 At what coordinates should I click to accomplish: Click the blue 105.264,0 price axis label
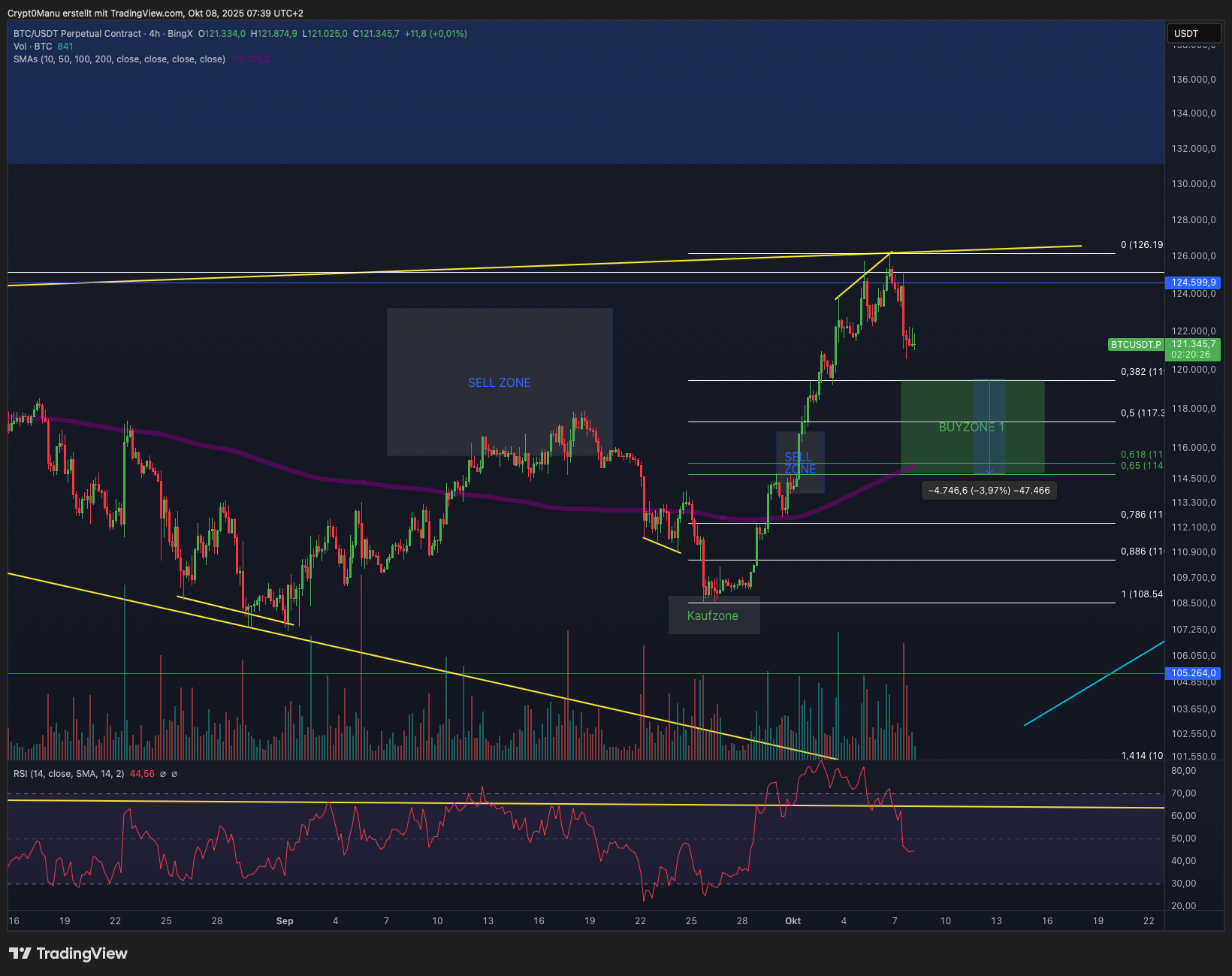point(1193,673)
